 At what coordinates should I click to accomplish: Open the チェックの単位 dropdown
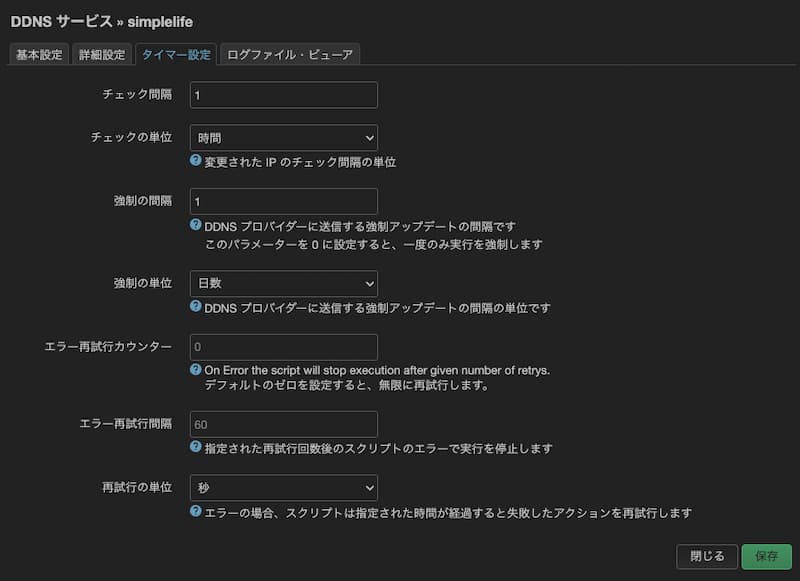[x=283, y=137]
